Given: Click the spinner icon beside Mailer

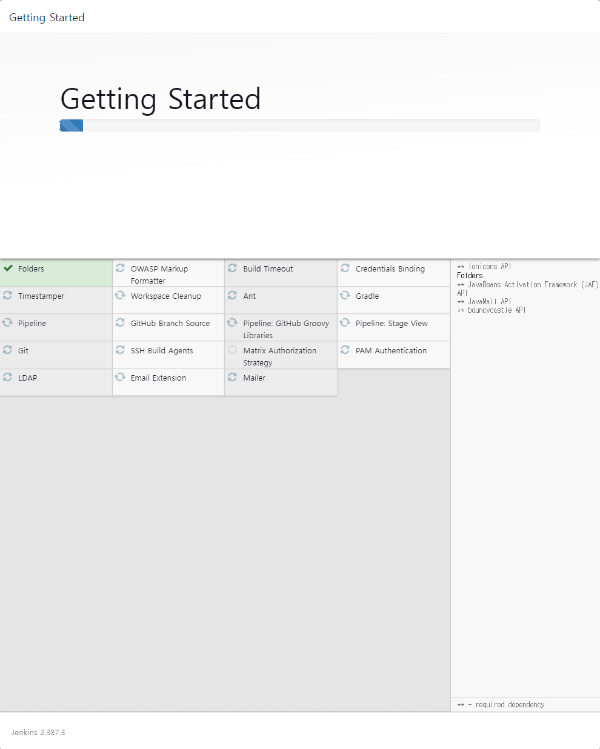Looking at the screenshot, I should pyautogui.click(x=232, y=377).
